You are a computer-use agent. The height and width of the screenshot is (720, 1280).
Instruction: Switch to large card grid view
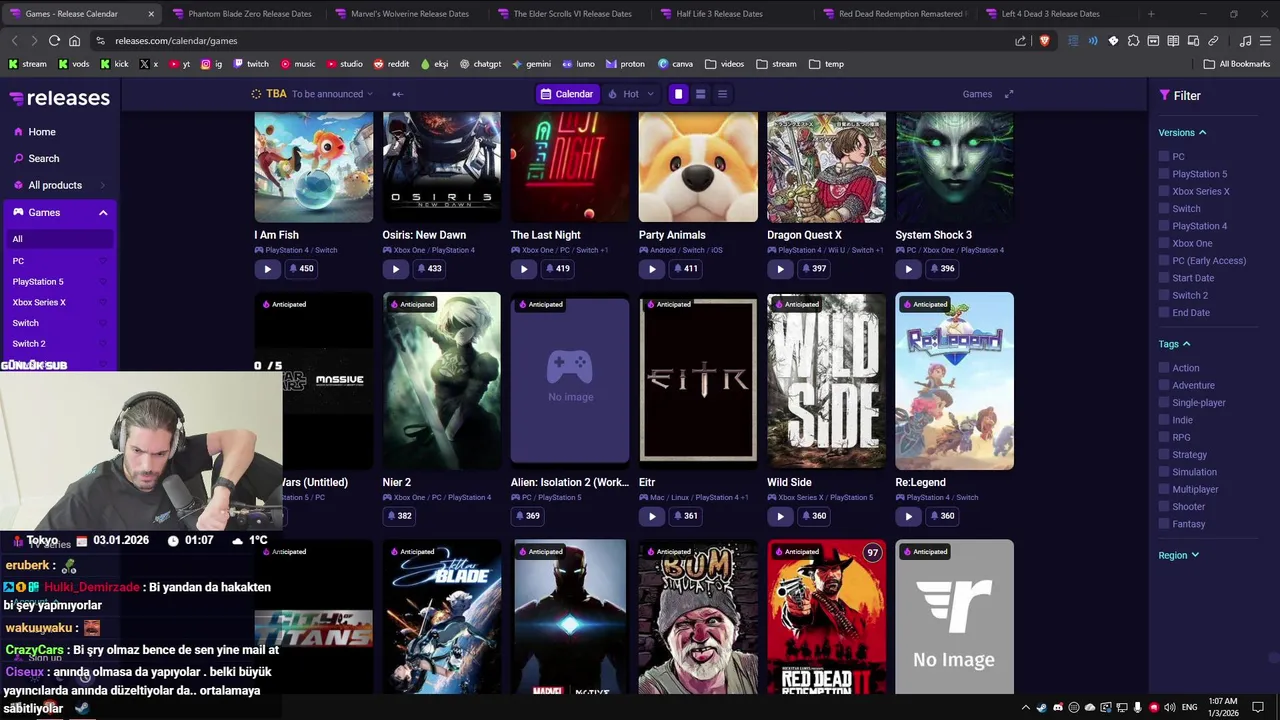click(x=678, y=94)
